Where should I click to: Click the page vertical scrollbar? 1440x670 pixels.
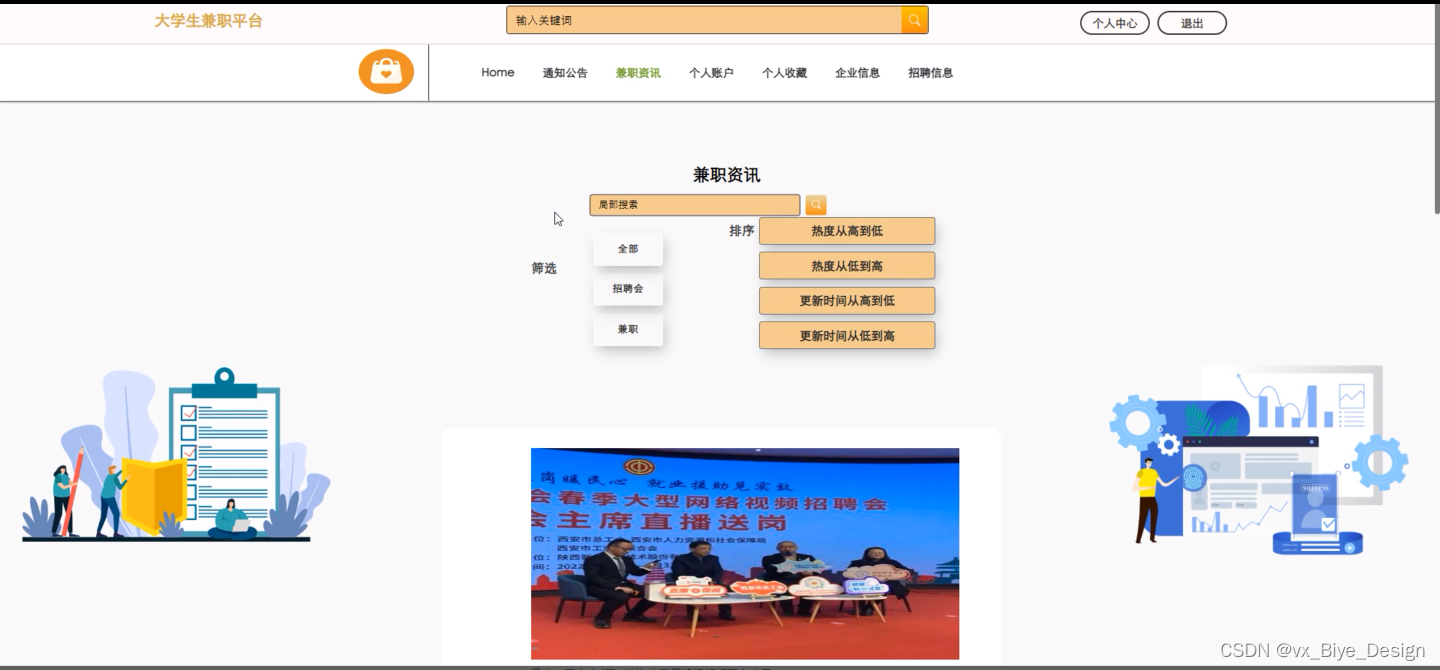click(x=1437, y=110)
